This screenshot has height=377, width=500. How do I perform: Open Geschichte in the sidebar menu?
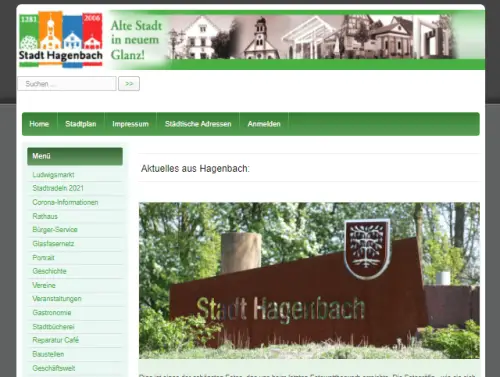(49, 271)
